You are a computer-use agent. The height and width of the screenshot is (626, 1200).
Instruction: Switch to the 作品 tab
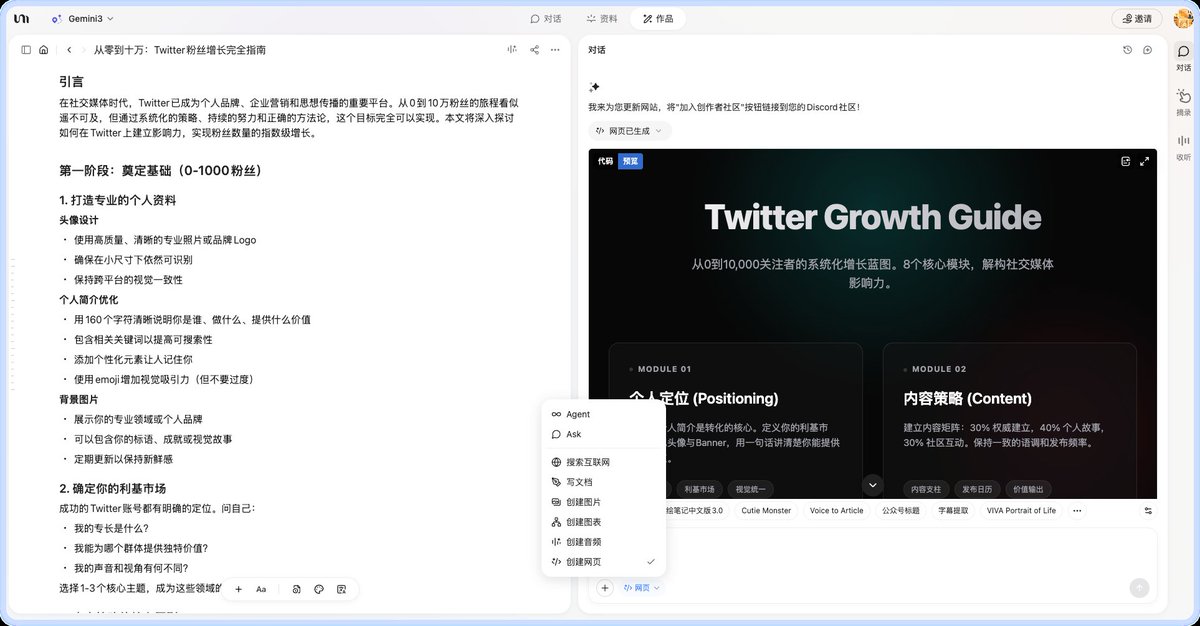tap(657, 18)
